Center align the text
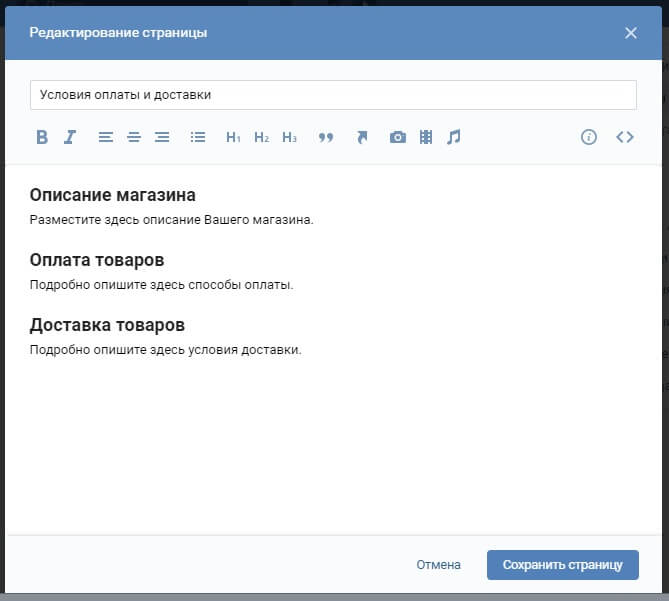669x601 pixels. click(x=134, y=138)
